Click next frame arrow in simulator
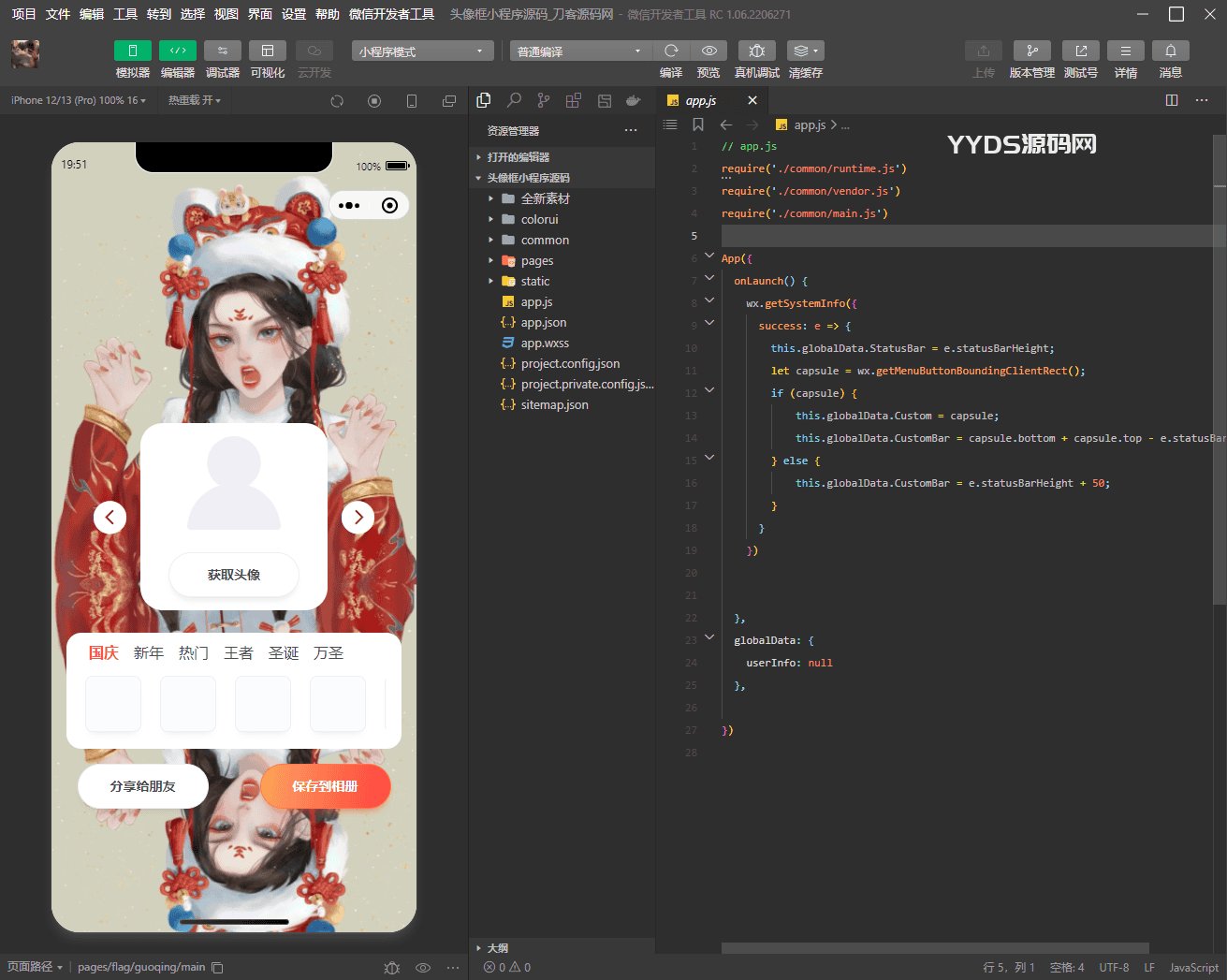Viewport: 1227px width, 980px height. [358, 517]
